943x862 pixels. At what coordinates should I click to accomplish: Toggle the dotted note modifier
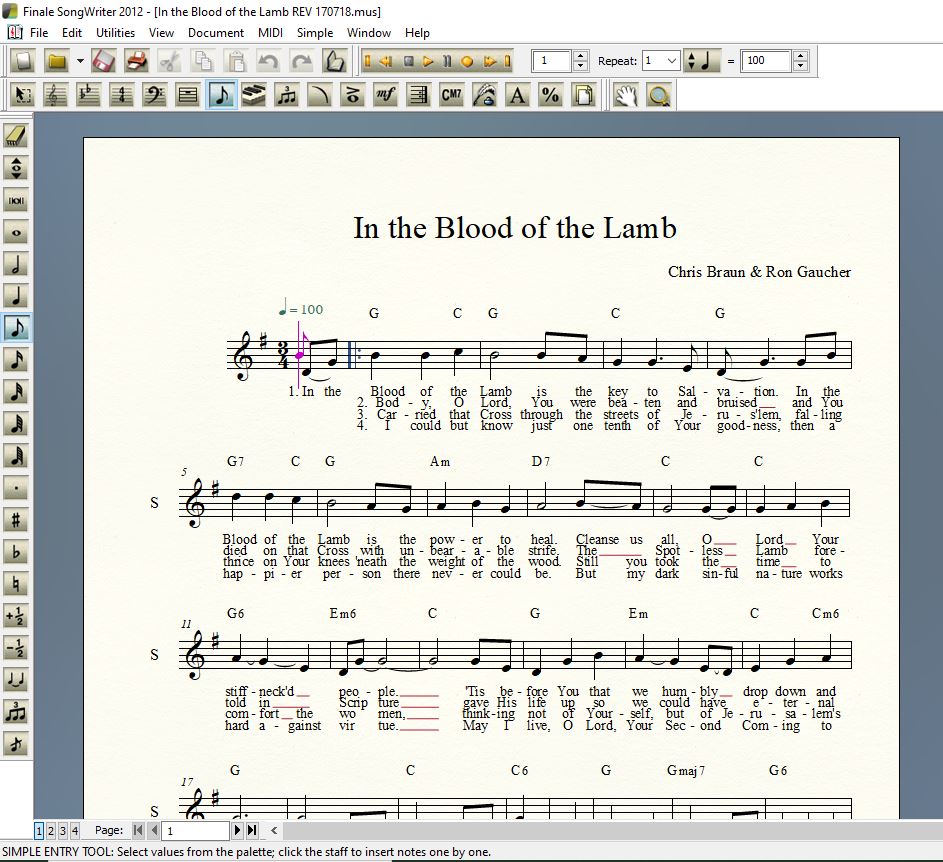tap(16, 488)
